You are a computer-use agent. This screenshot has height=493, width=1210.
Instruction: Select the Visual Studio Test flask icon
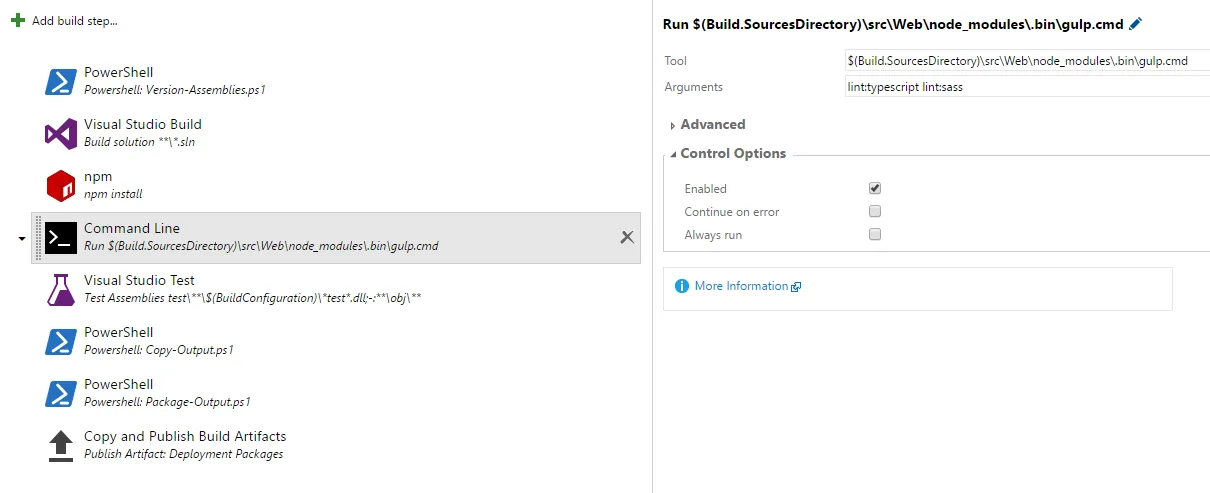[61, 290]
